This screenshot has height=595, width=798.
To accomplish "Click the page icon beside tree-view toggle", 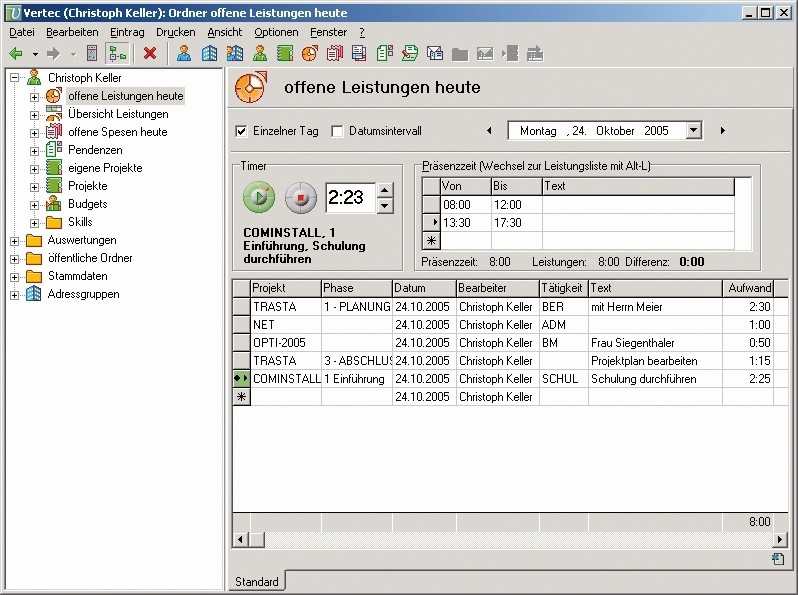I will (92, 53).
